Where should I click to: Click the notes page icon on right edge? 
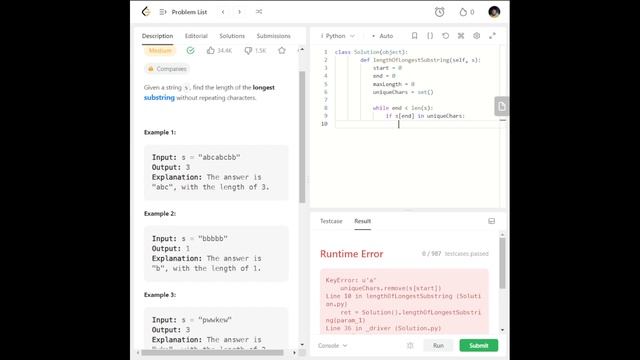(x=501, y=107)
